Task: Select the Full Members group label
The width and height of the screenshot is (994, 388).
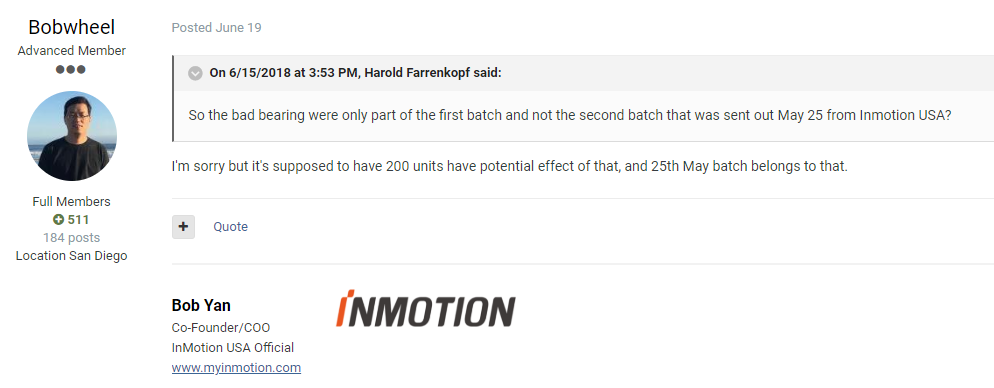Action: [x=72, y=202]
